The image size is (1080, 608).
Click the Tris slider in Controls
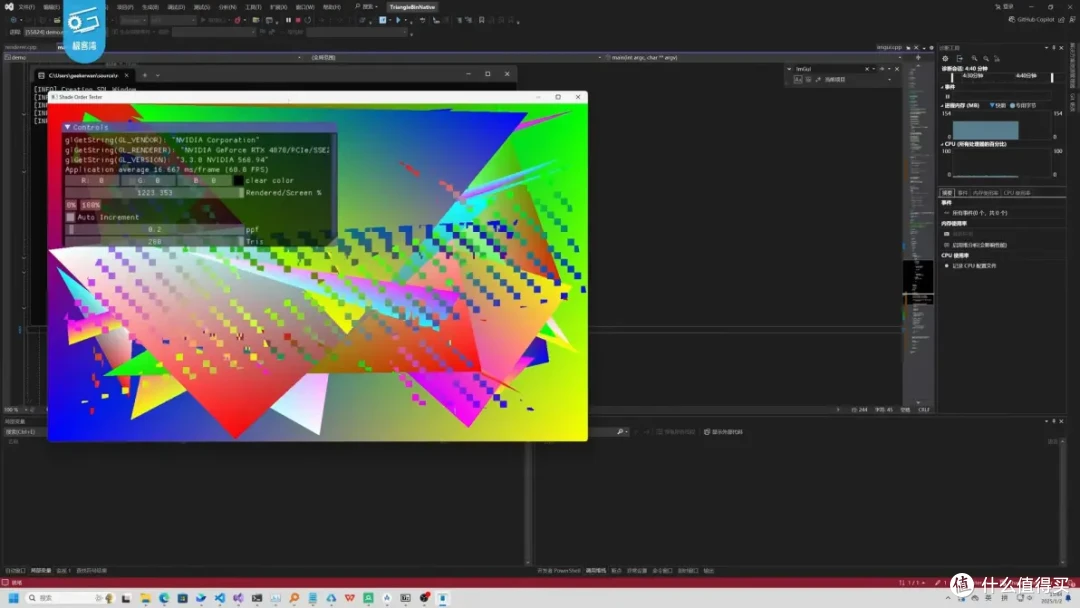coord(154,242)
